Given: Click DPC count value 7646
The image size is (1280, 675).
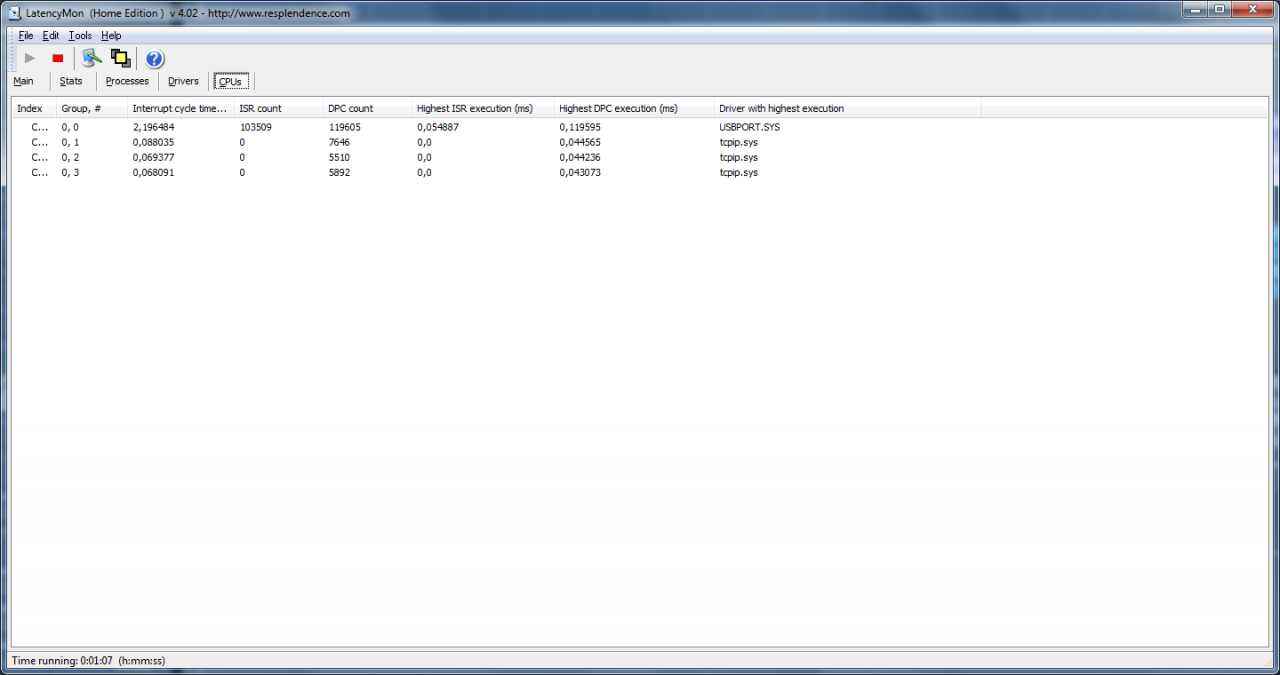Looking at the screenshot, I should tap(339, 142).
